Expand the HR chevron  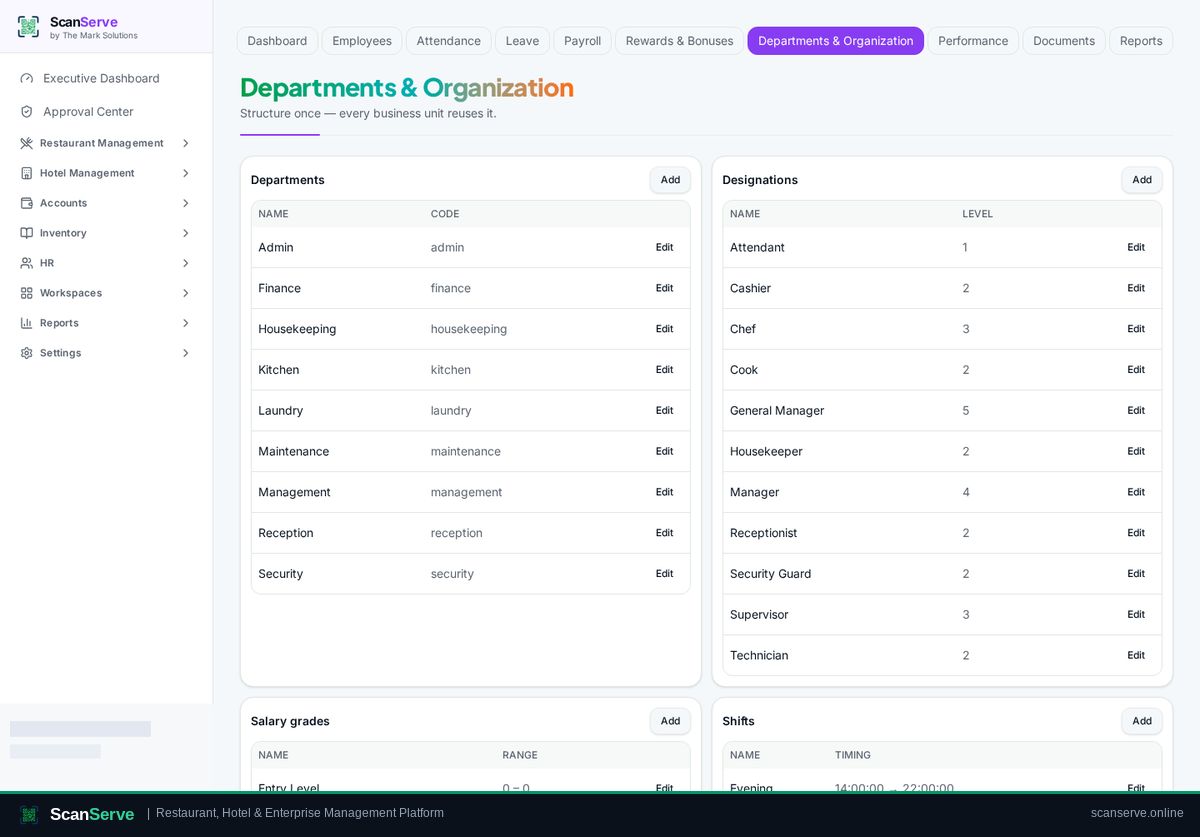(185, 263)
